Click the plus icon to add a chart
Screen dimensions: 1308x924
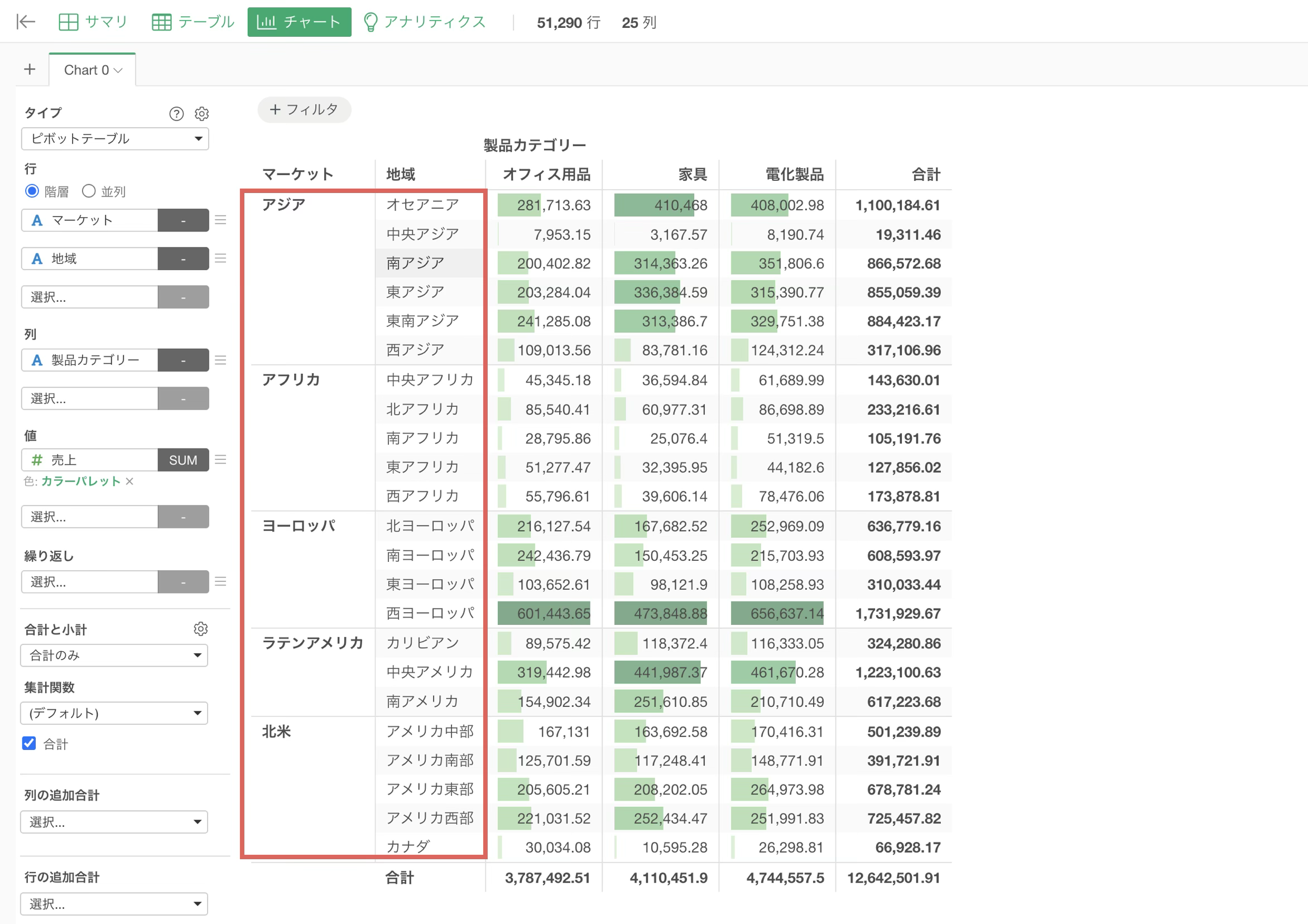coord(30,70)
